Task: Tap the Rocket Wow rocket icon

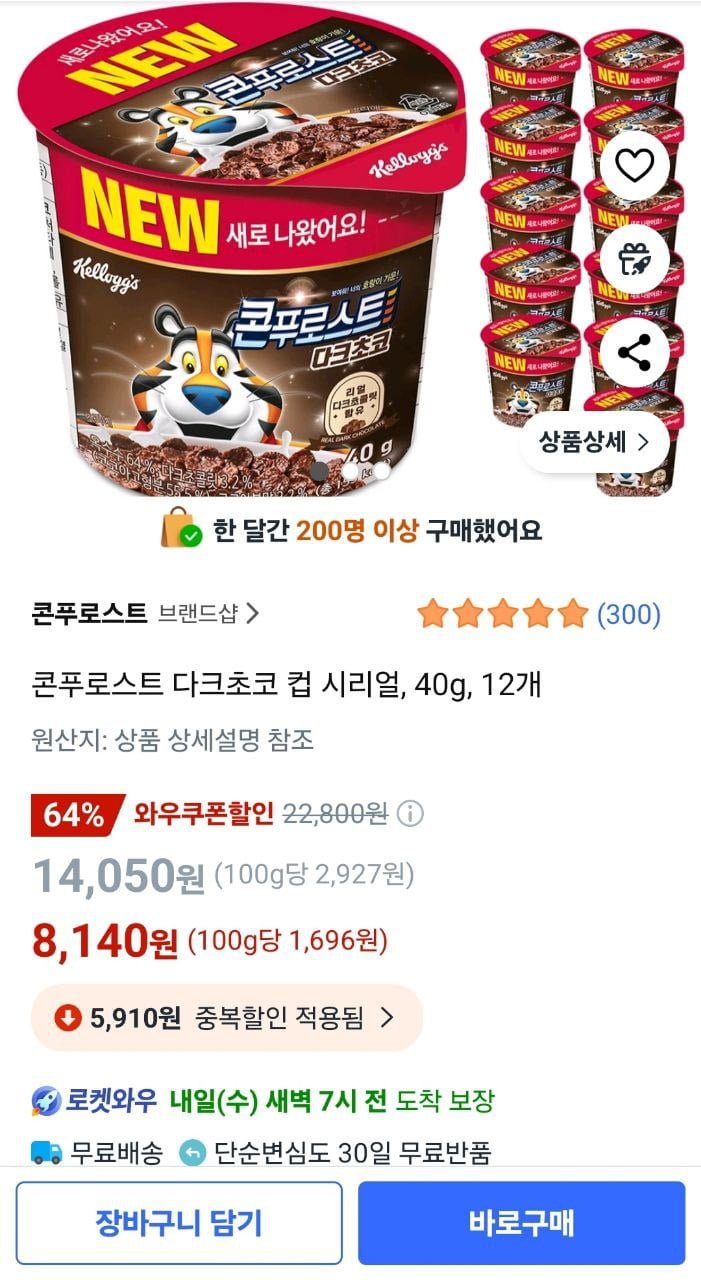Action: pyautogui.click(x=46, y=1102)
